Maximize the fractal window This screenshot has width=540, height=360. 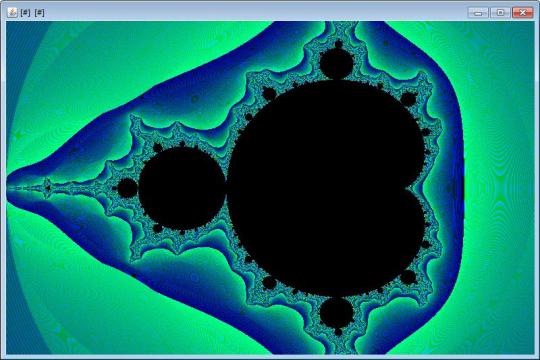(500, 13)
